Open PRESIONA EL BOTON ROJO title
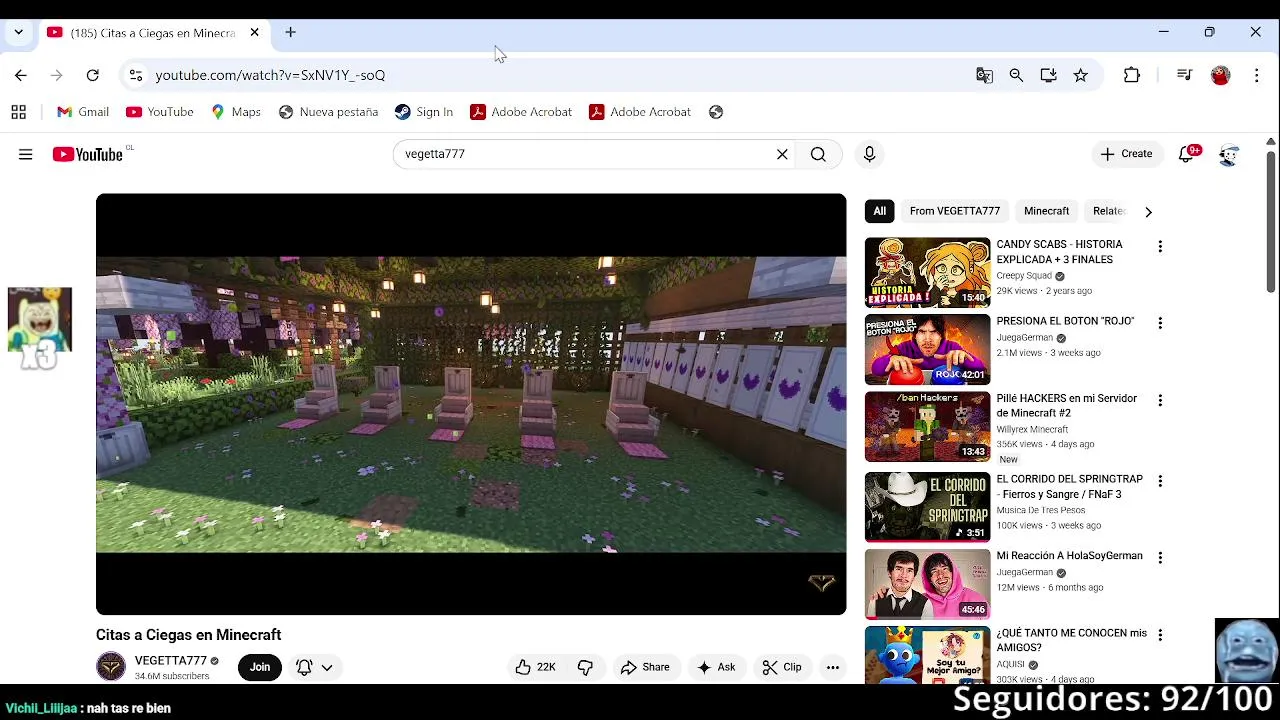The height and width of the screenshot is (720, 1280). (x=1065, y=321)
